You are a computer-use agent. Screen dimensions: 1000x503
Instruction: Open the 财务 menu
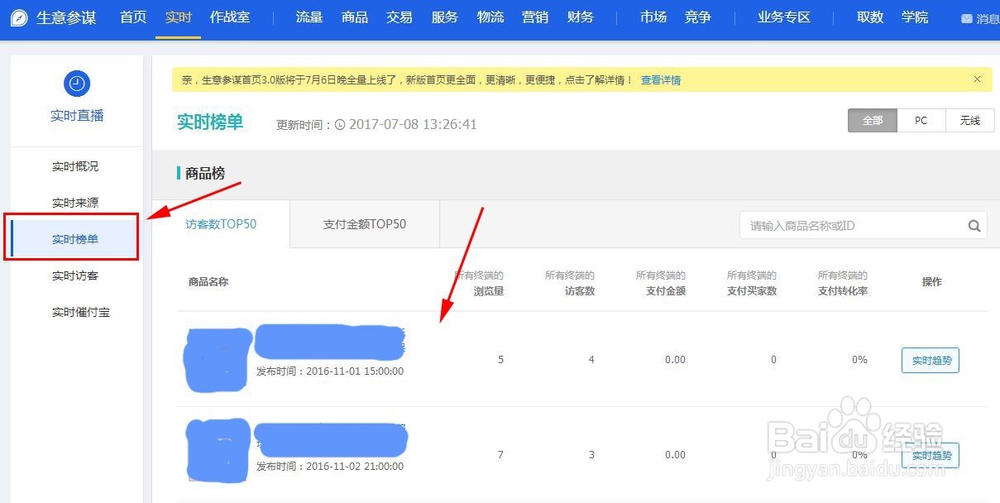(x=580, y=17)
